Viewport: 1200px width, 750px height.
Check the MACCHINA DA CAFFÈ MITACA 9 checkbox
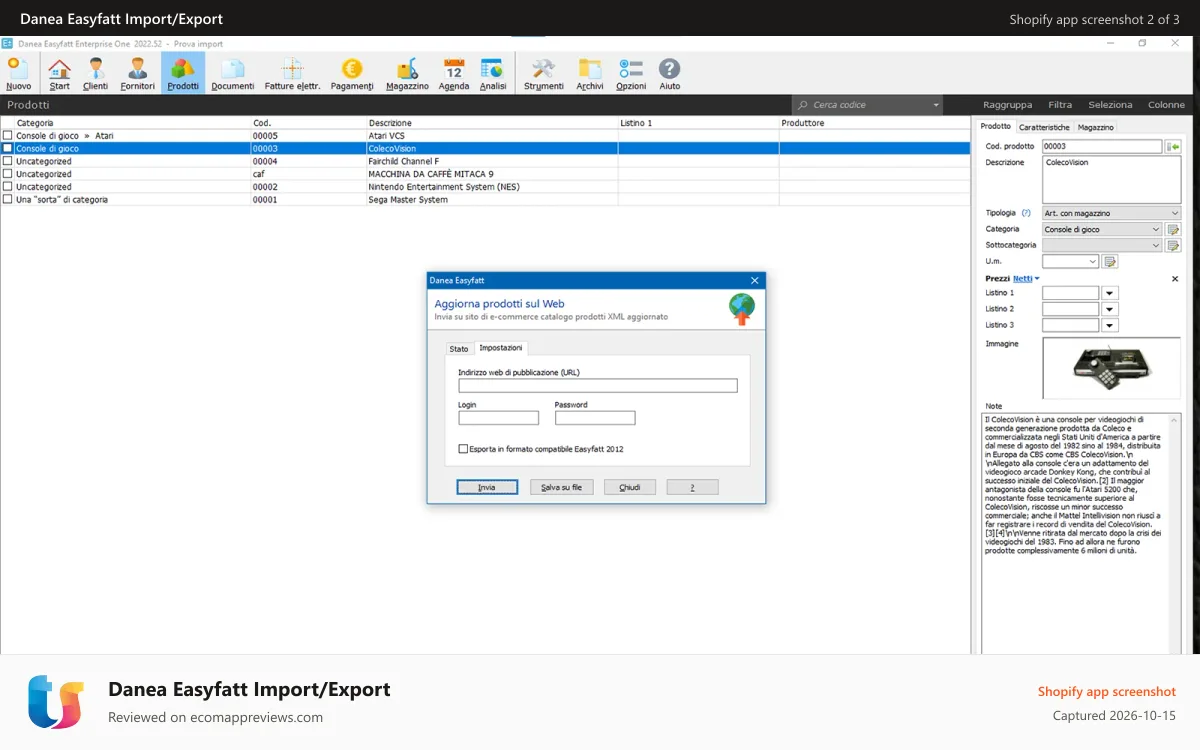coord(8,174)
